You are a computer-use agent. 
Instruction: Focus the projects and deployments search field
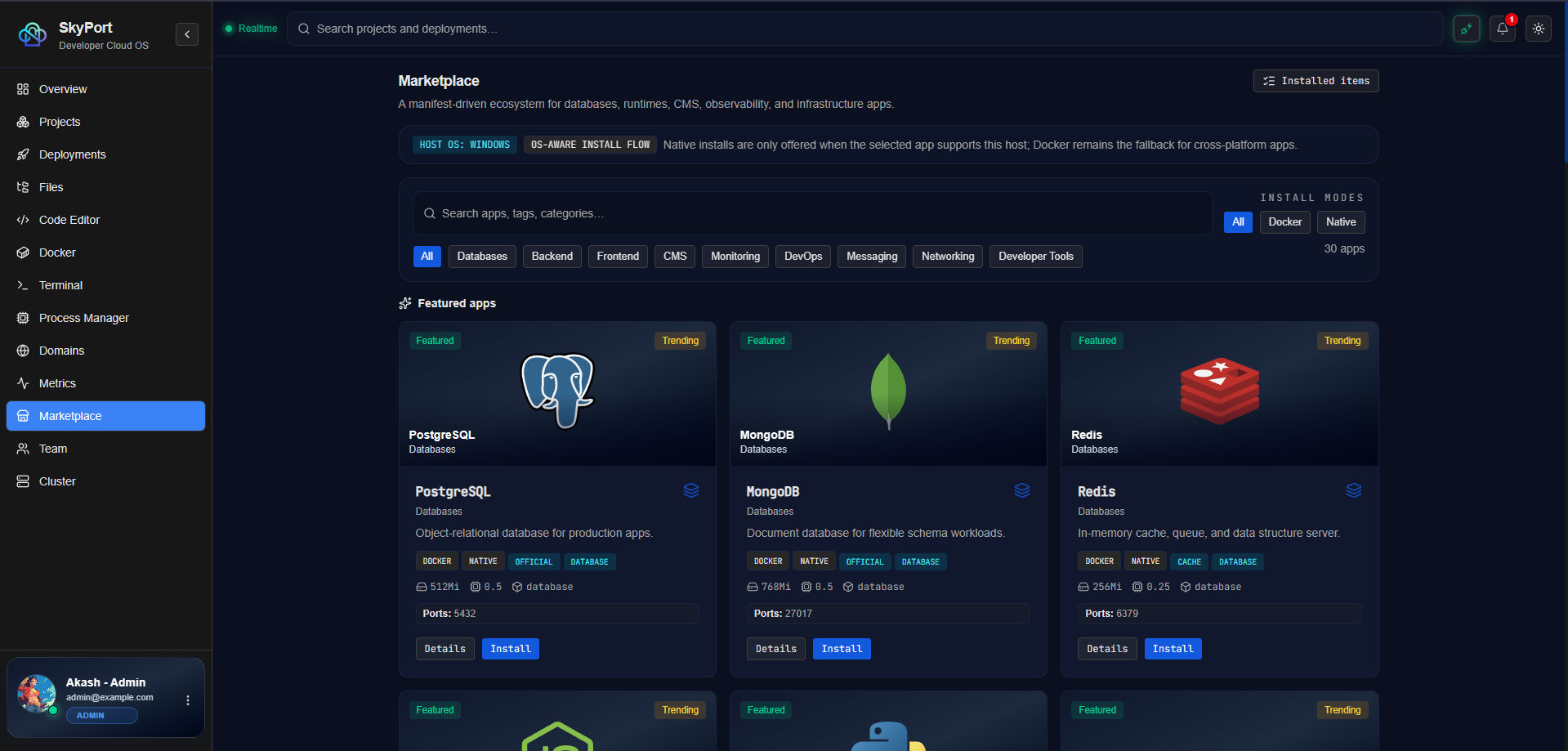point(864,29)
